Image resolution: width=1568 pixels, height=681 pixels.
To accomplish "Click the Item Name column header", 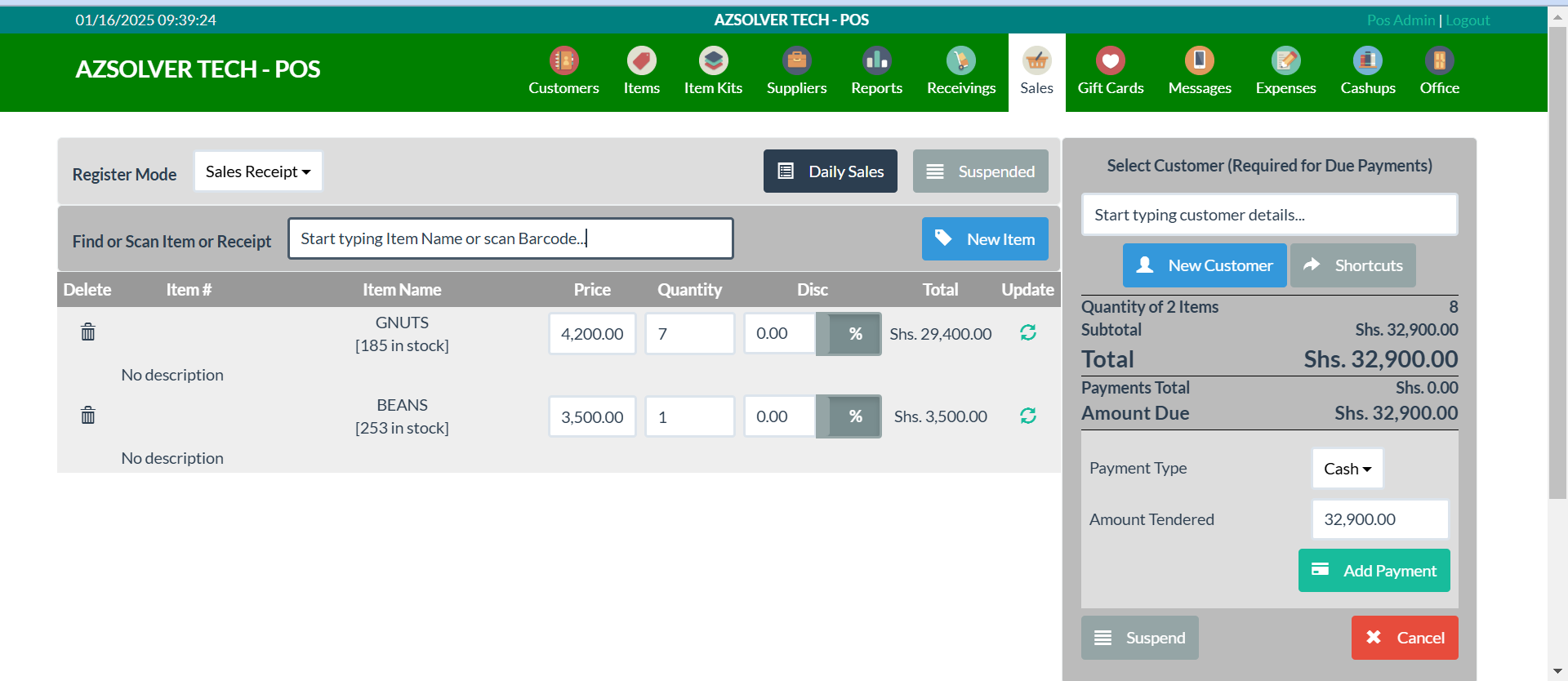I will click(402, 290).
